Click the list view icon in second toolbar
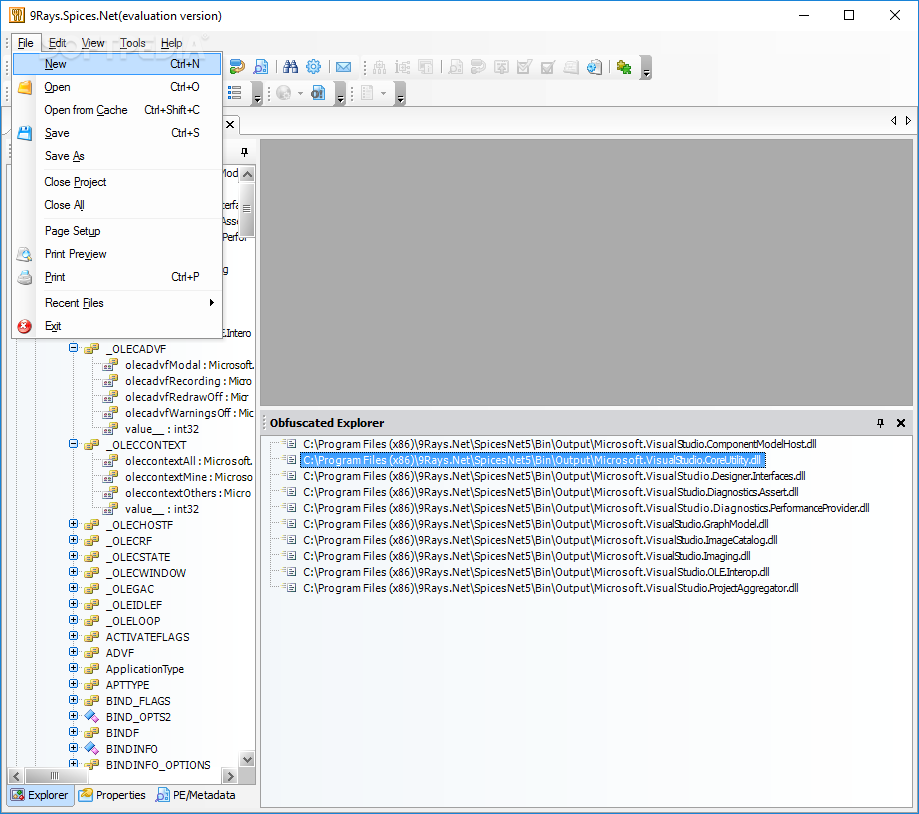Screen dimensions: 919x814 (234, 93)
